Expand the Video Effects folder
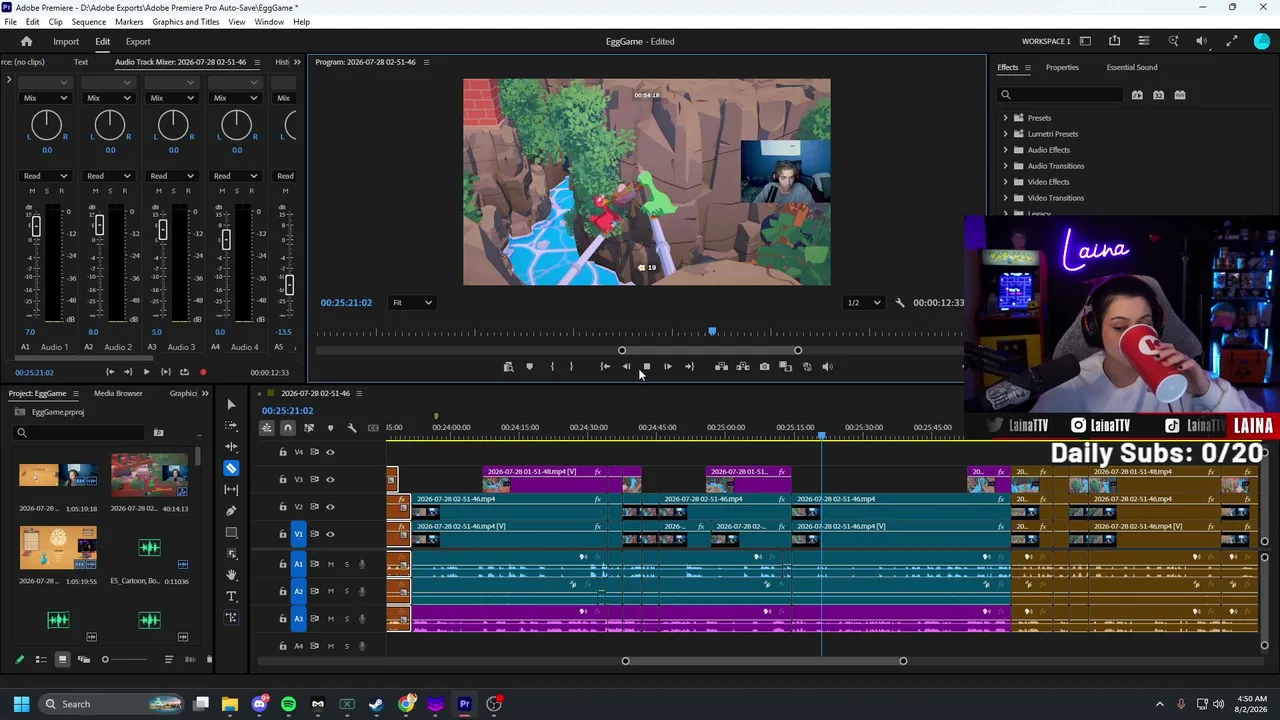Screen dimensions: 1280x720 click(1006, 182)
